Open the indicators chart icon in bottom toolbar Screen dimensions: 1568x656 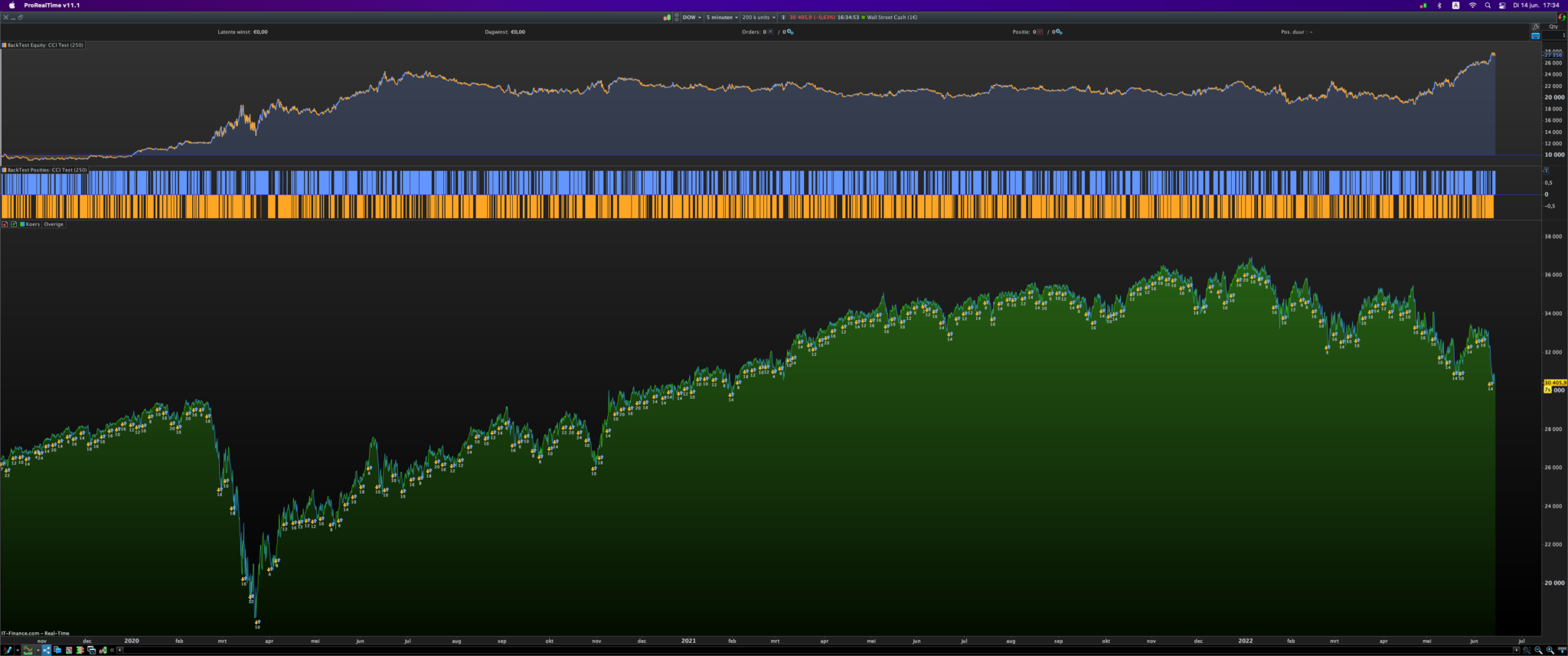click(x=28, y=650)
